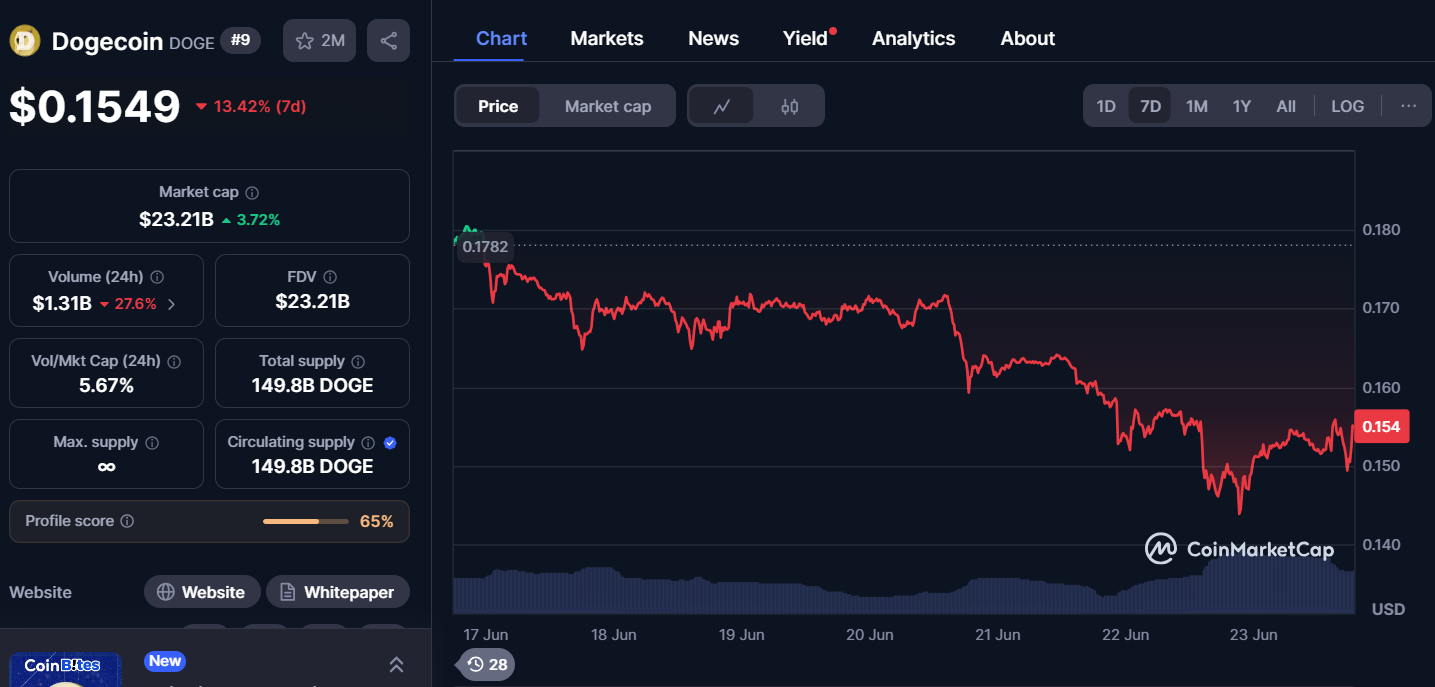Select the 1M time range
The image size is (1435, 687).
click(1197, 106)
